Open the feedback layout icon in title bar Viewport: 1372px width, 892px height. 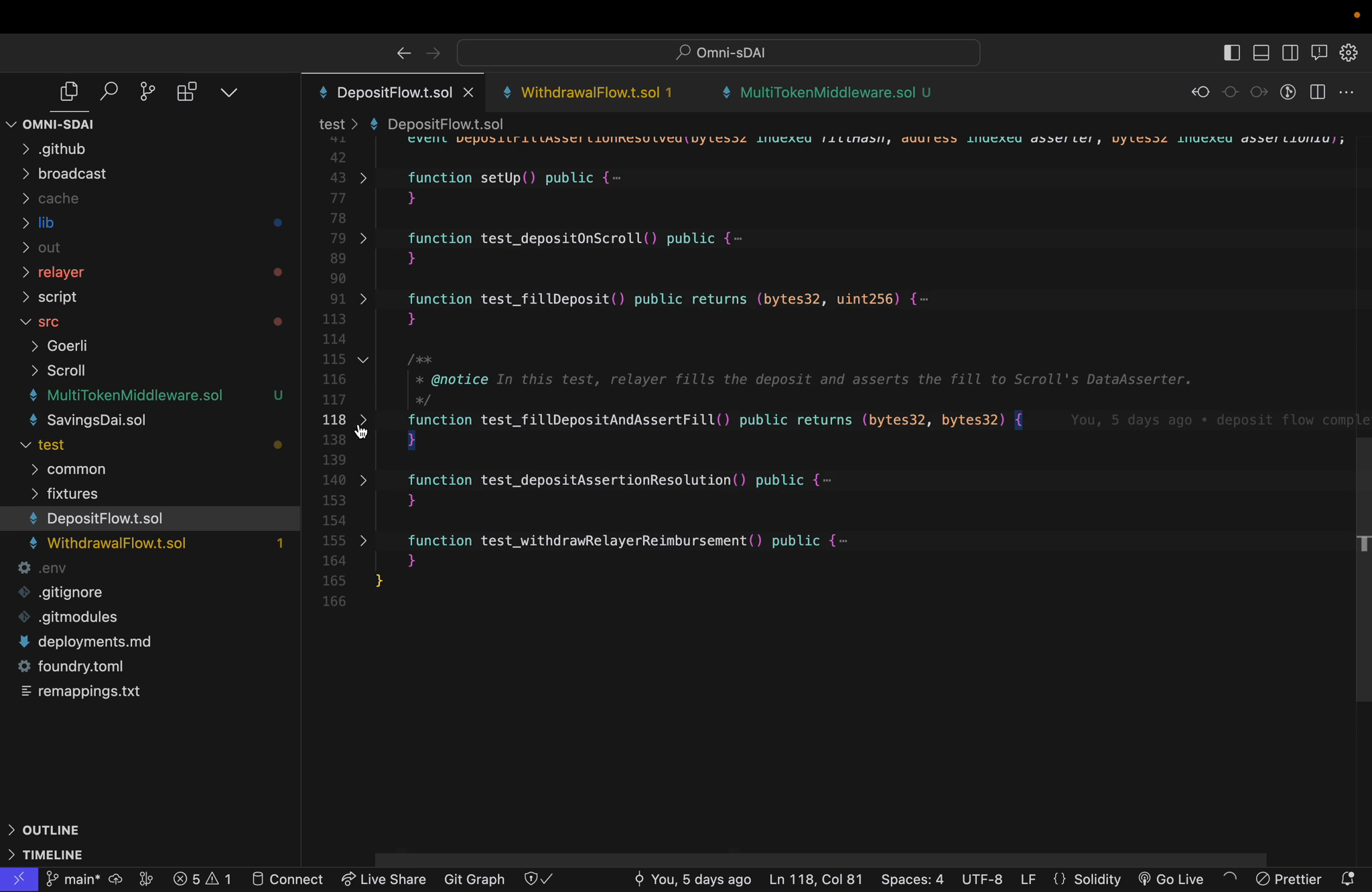[x=1319, y=53]
